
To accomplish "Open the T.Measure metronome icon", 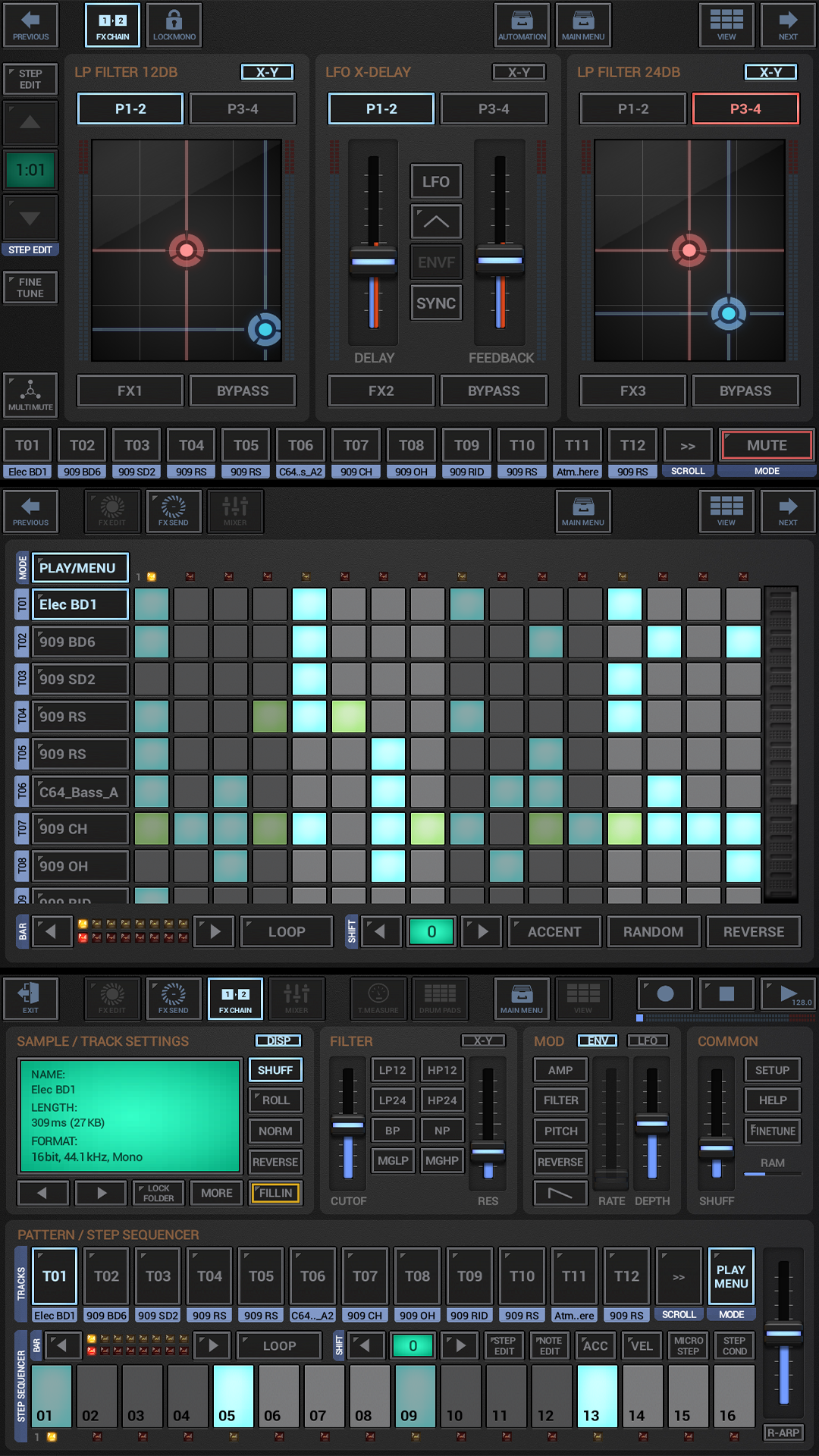I will [378, 998].
